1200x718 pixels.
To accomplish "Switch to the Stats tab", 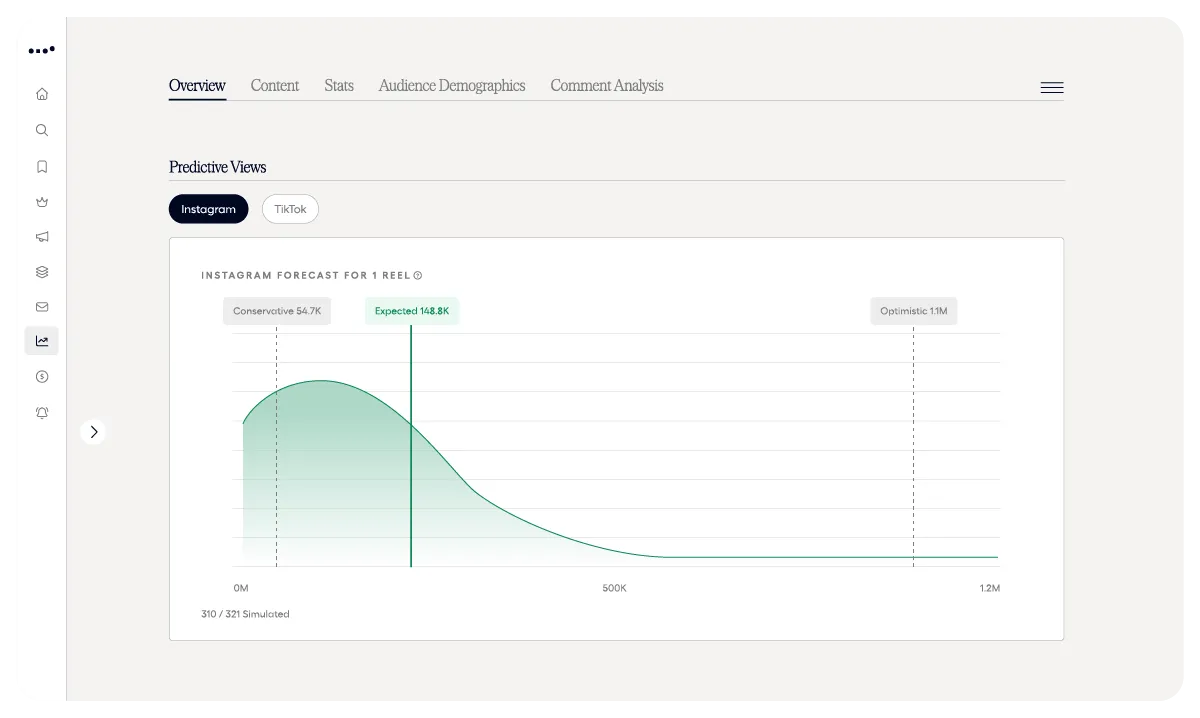I will coord(339,86).
